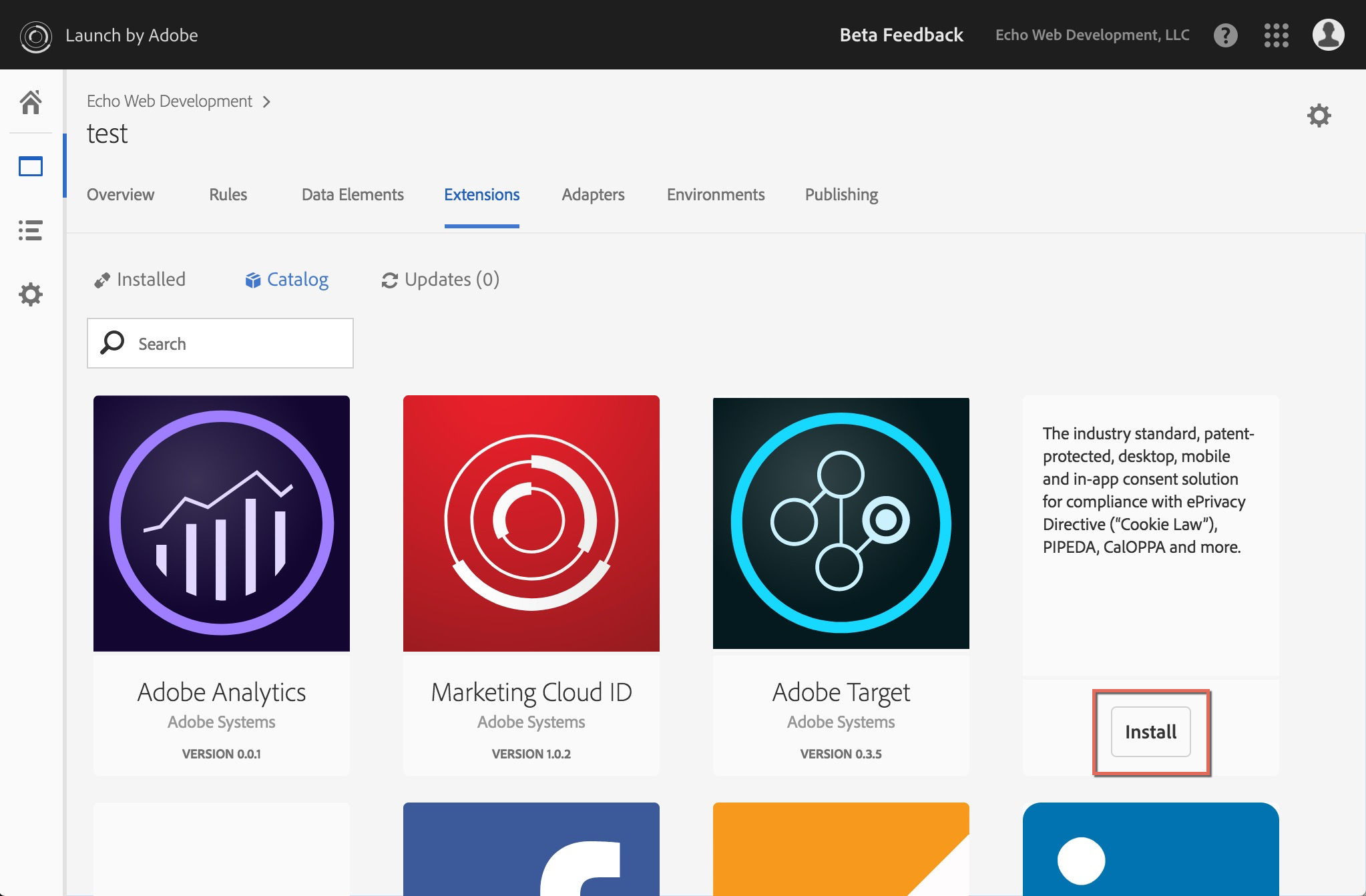The height and width of the screenshot is (896, 1366).
Task: Click the Installed plug icon
Action: point(102,280)
